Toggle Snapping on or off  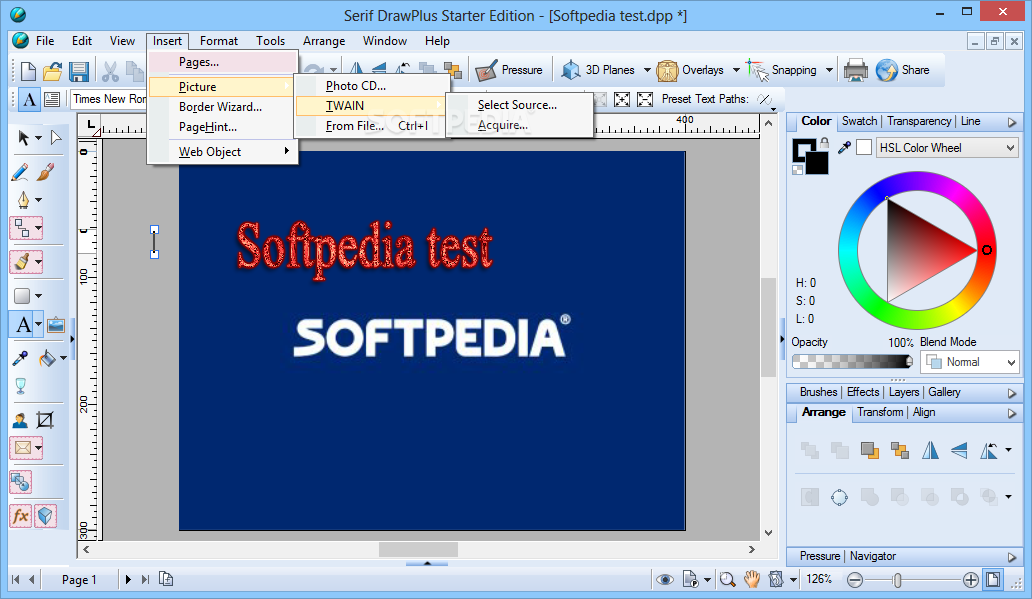pyautogui.click(x=782, y=70)
